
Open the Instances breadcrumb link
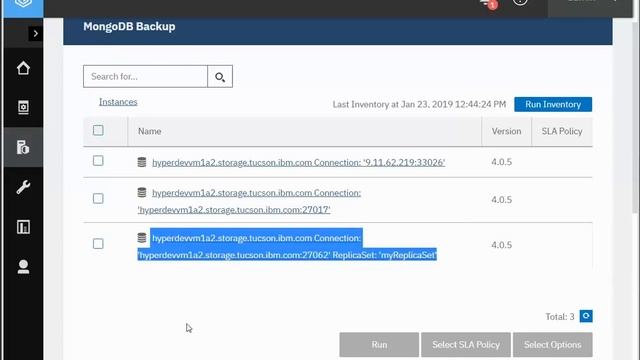click(118, 102)
